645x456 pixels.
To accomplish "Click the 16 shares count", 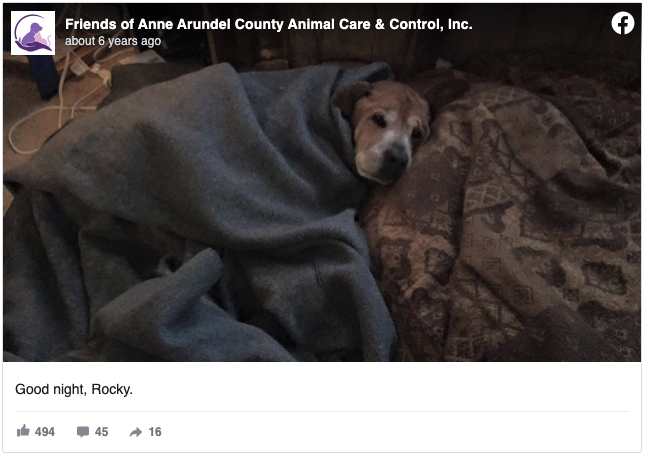I will coord(155,432).
